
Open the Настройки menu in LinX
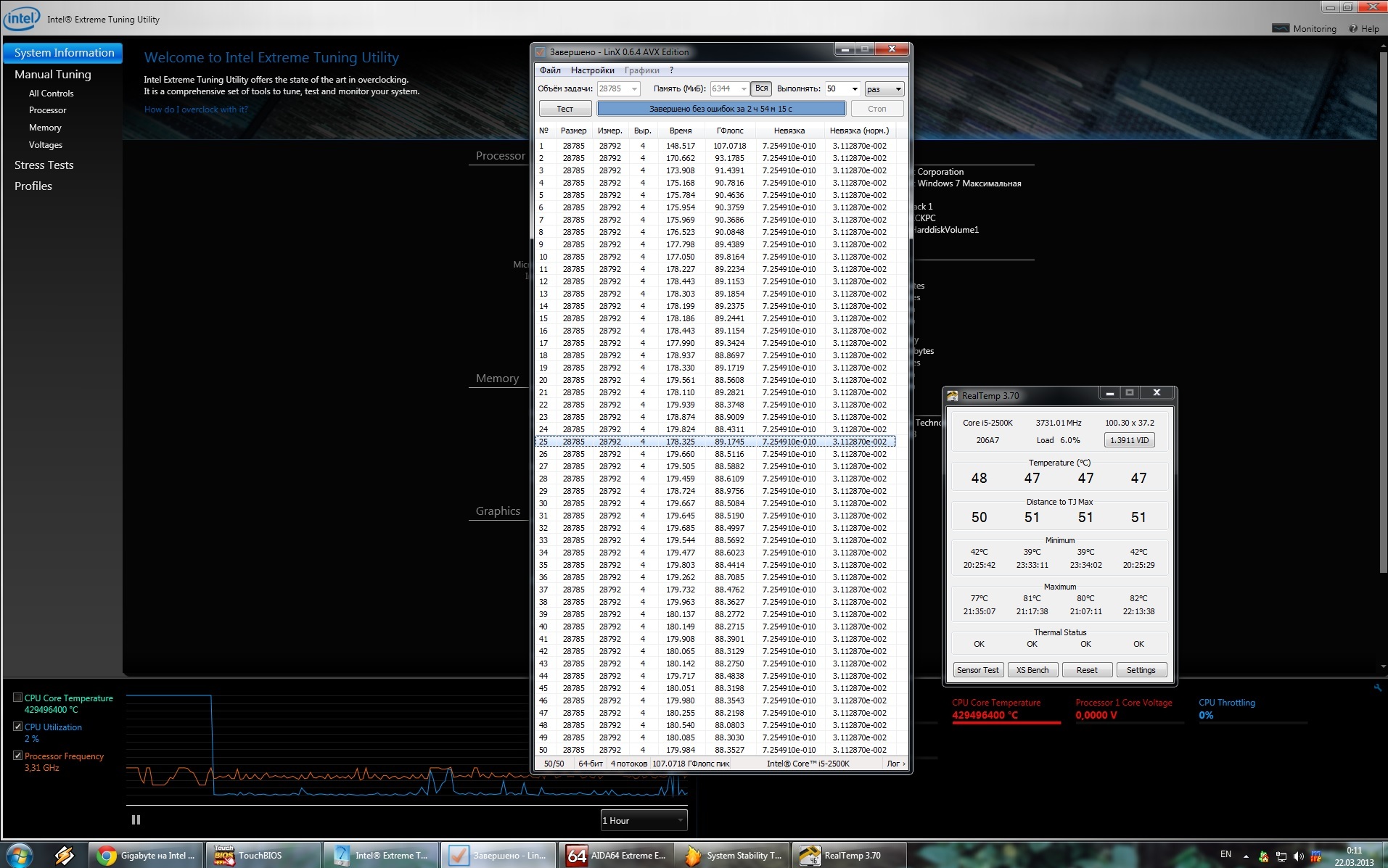(593, 70)
